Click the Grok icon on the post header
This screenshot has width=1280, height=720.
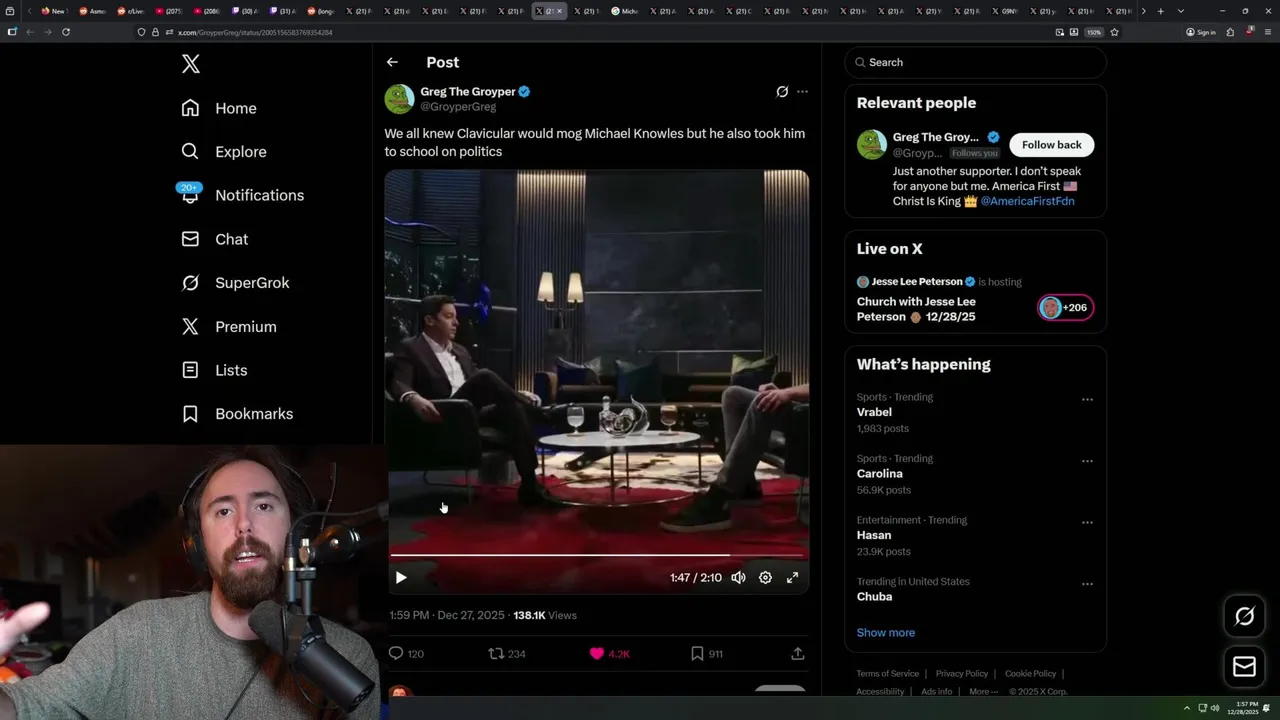point(782,91)
